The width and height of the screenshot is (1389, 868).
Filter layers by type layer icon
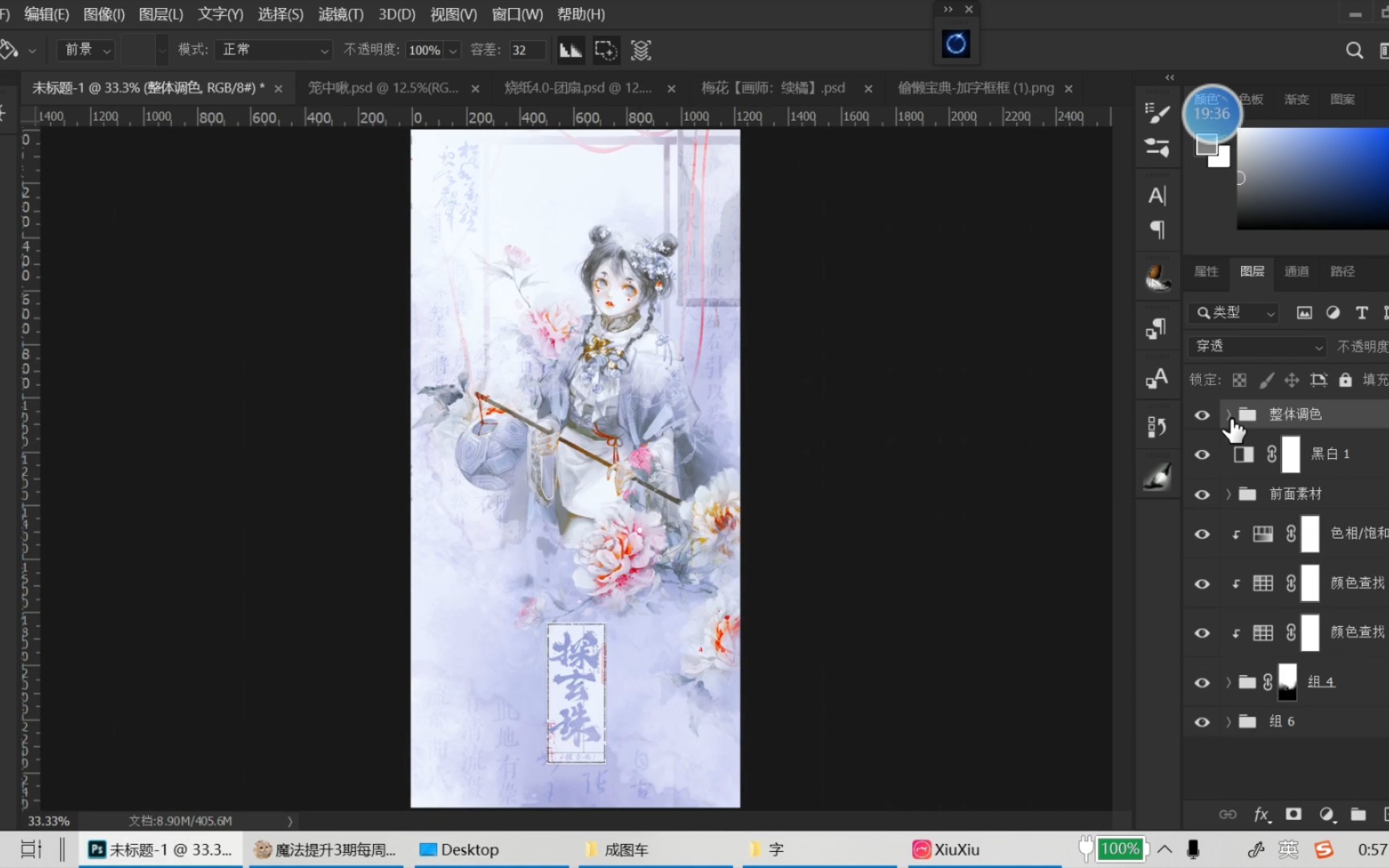click(1361, 313)
